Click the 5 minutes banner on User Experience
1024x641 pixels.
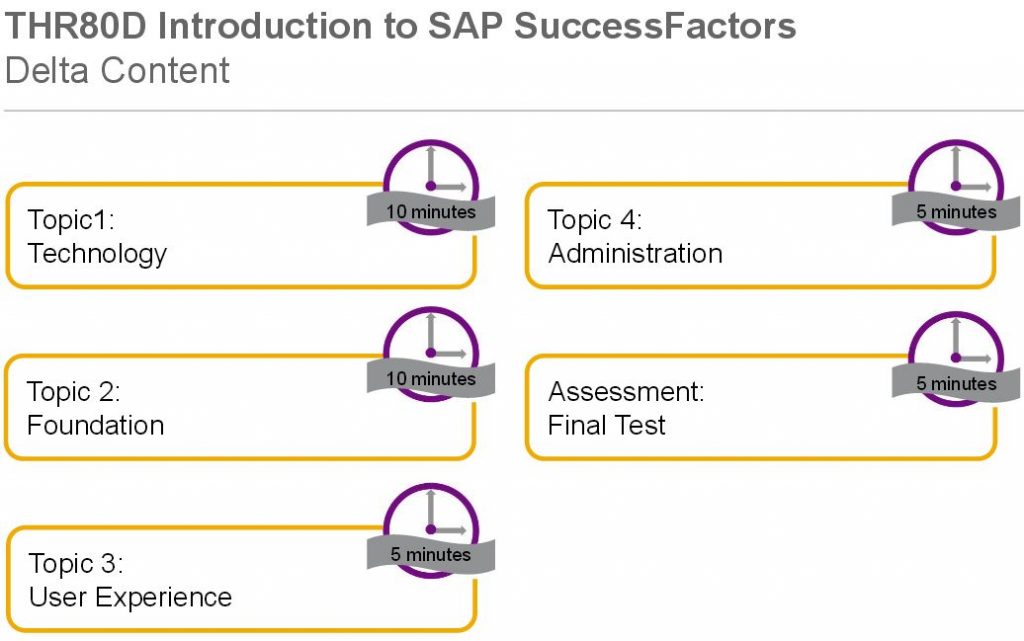(430, 555)
